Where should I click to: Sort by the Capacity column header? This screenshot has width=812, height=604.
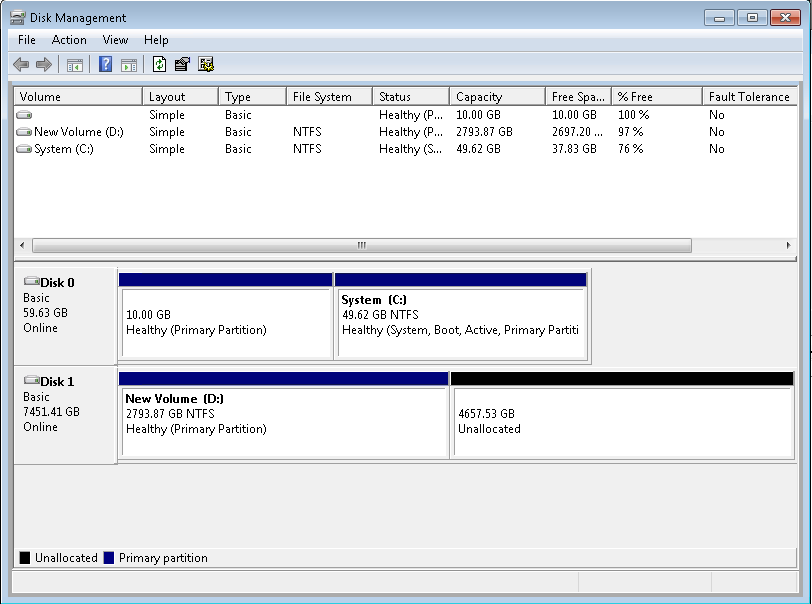[498, 97]
